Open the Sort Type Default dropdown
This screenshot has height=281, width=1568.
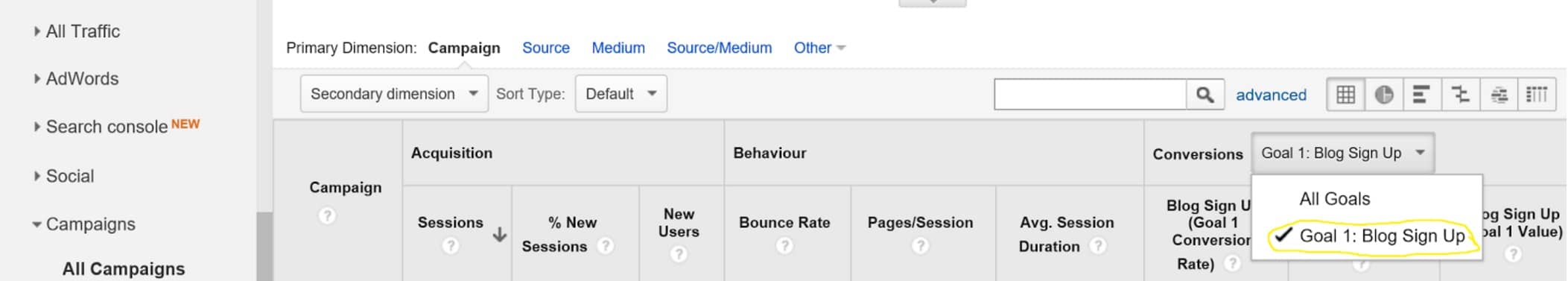[620, 94]
